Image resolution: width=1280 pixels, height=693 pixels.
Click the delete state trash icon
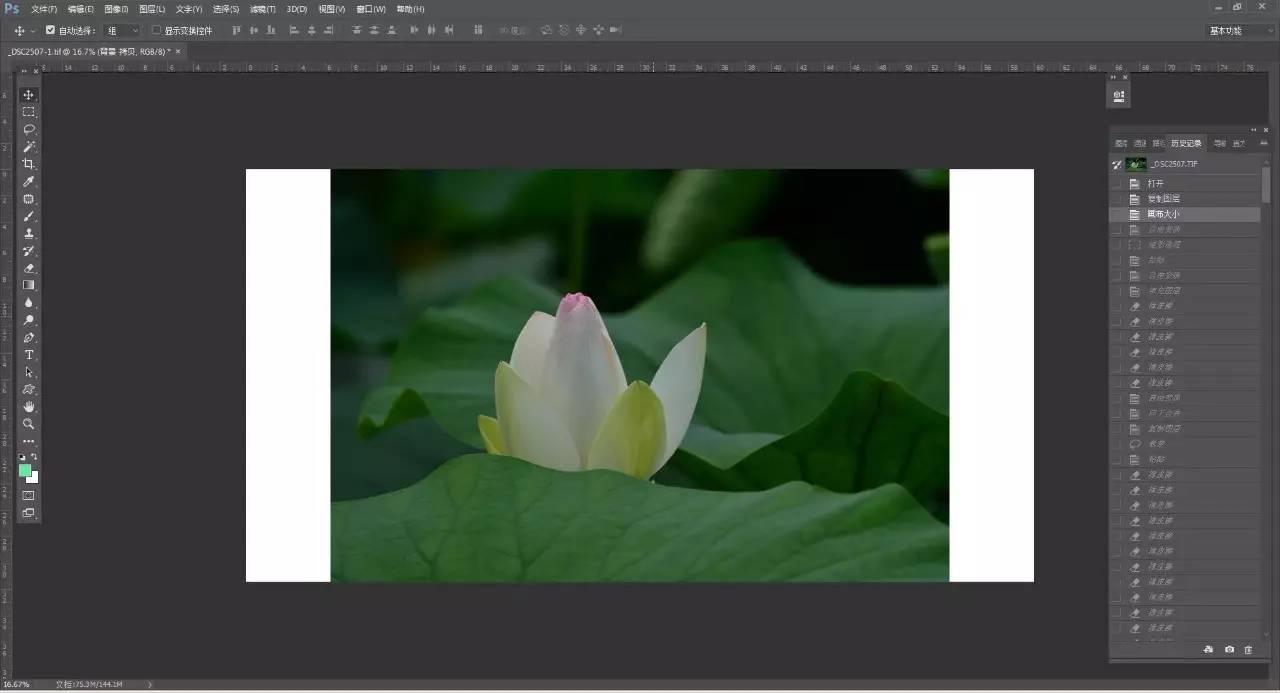click(x=1248, y=650)
